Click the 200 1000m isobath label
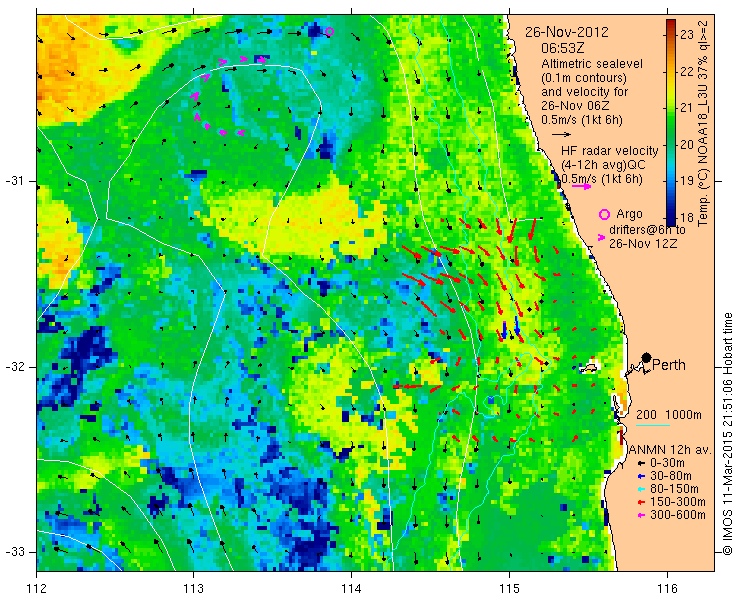The height and width of the screenshot is (600, 740). point(669,415)
